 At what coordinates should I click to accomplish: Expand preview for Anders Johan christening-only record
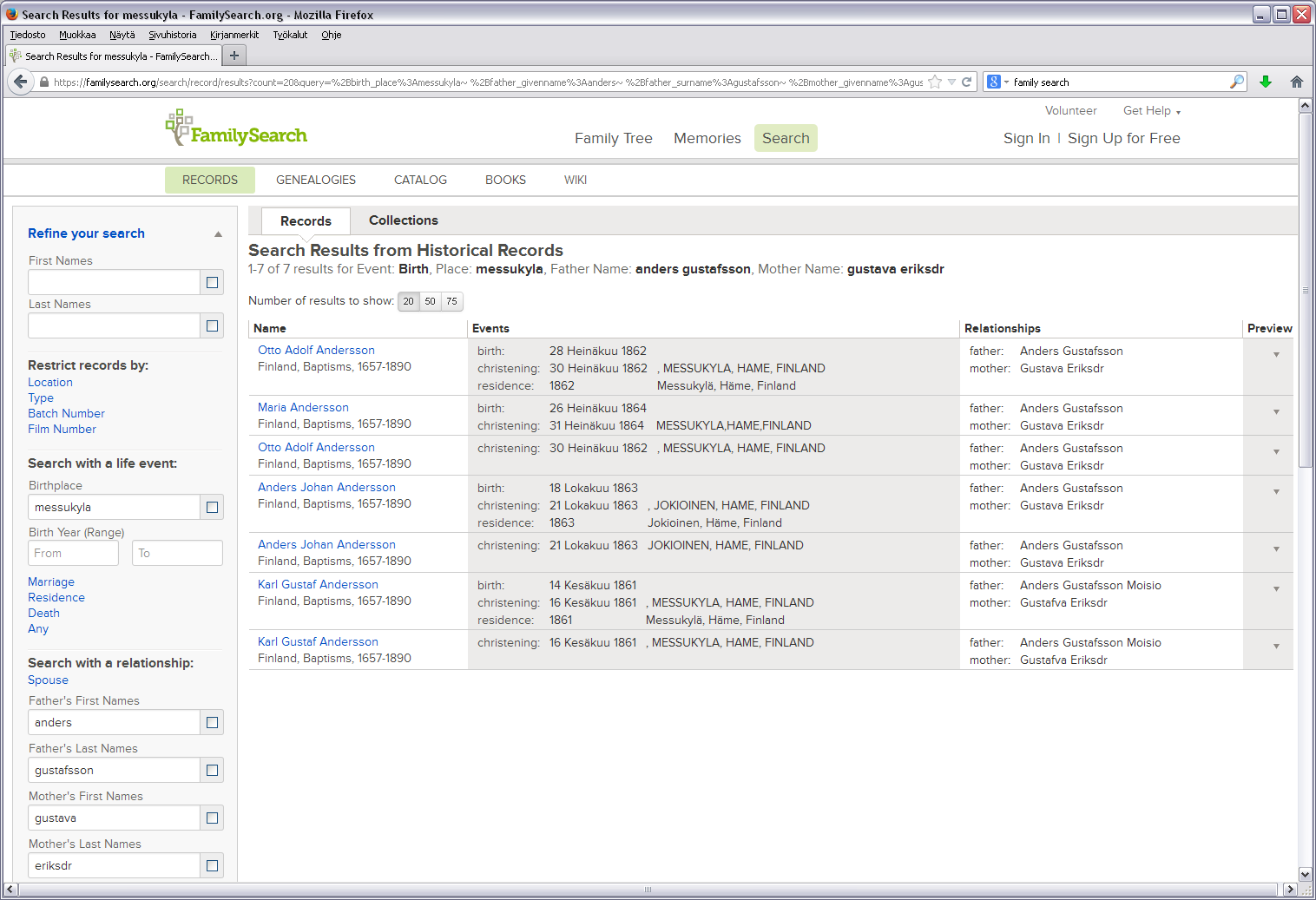pos(1276,549)
